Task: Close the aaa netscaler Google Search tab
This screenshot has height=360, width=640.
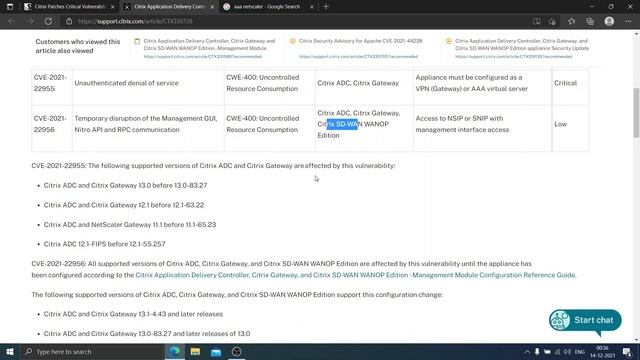Action: [x=312, y=7]
